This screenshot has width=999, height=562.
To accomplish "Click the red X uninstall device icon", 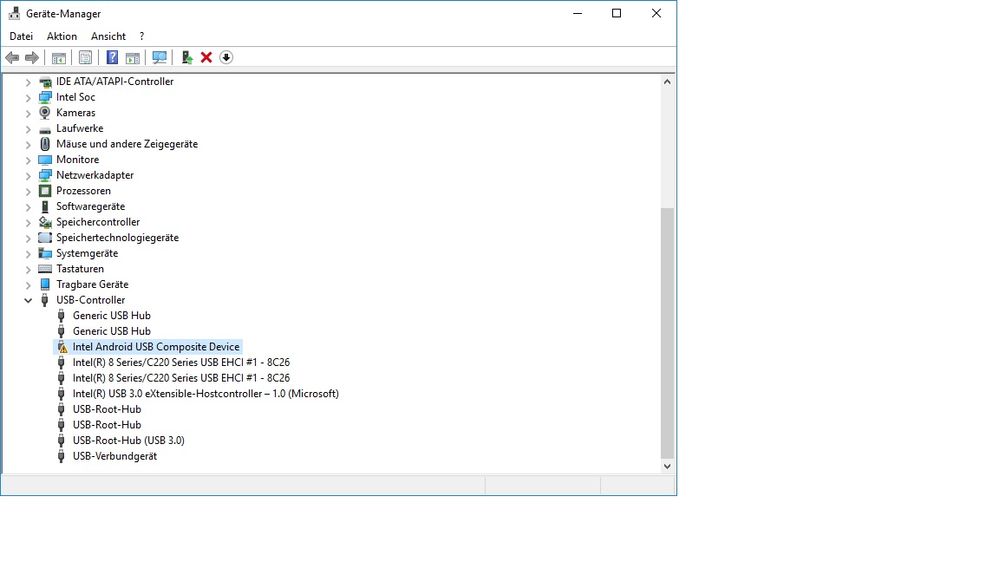I will pyautogui.click(x=206, y=58).
